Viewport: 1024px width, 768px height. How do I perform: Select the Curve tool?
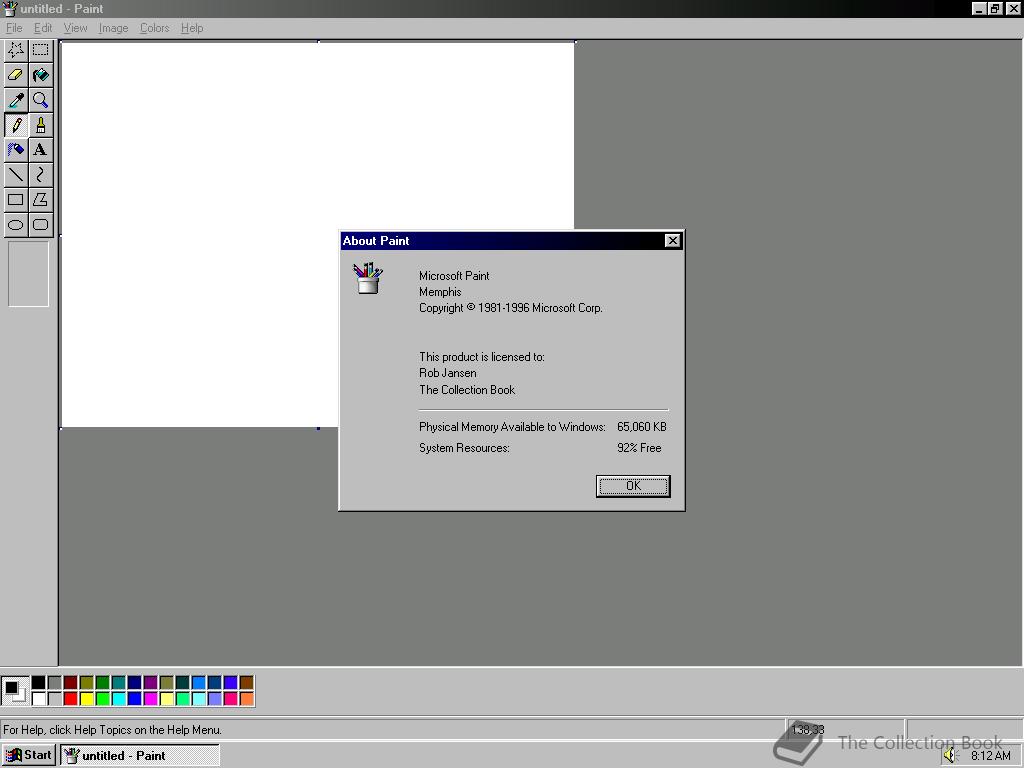[40, 174]
